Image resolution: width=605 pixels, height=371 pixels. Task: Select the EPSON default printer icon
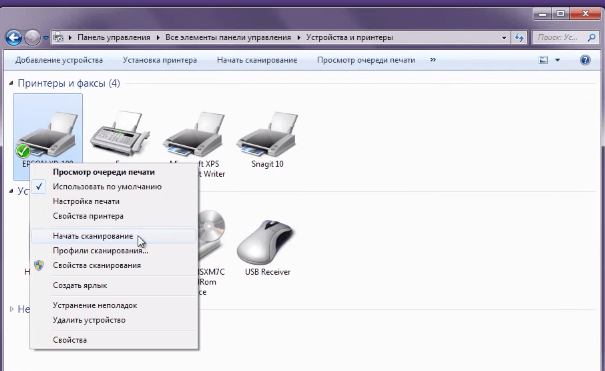[x=48, y=135]
